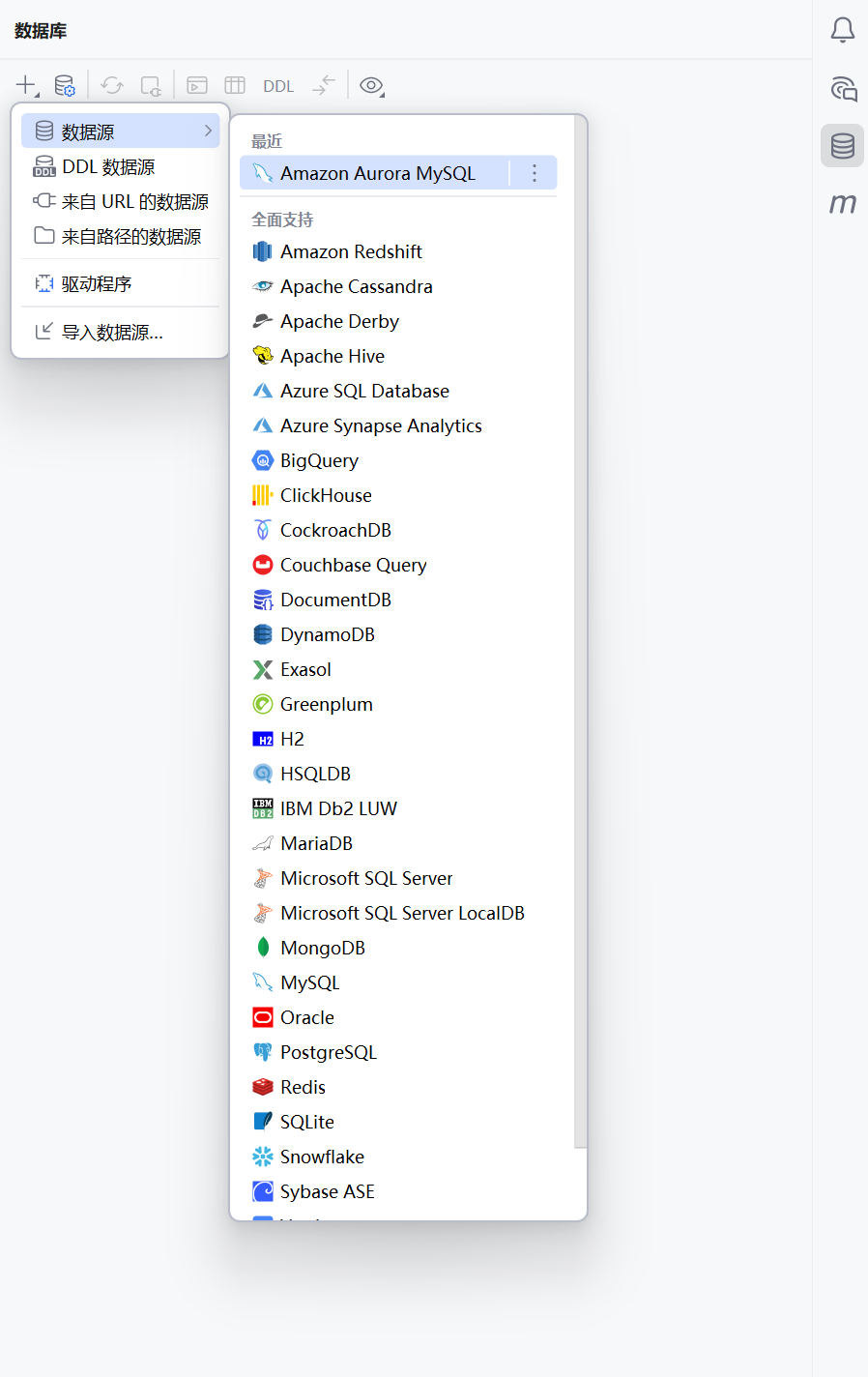The height and width of the screenshot is (1377, 868).
Task: Click Couchbase Query icon
Action: pos(263,565)
